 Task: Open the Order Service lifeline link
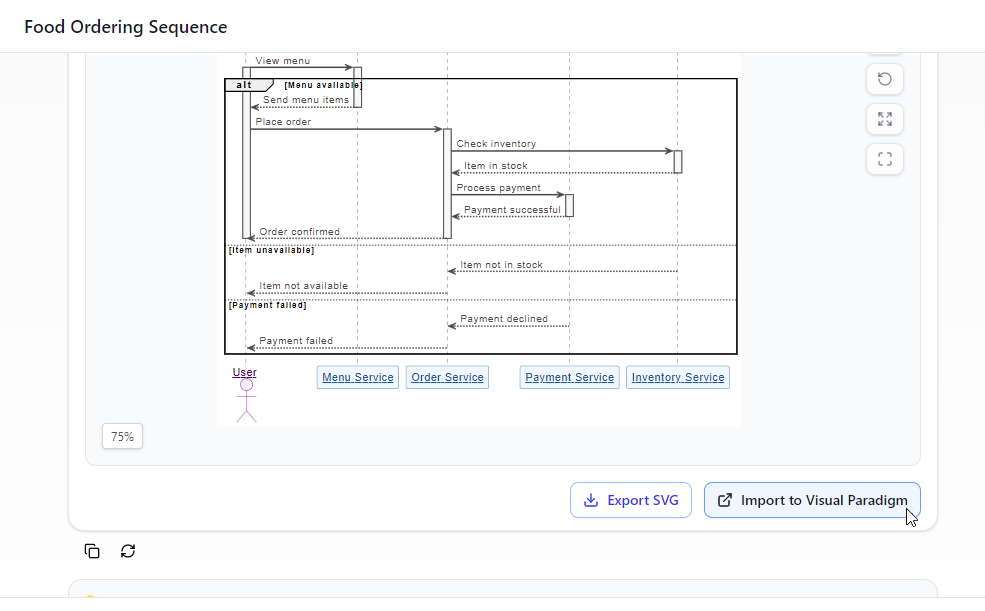(446, 377)
